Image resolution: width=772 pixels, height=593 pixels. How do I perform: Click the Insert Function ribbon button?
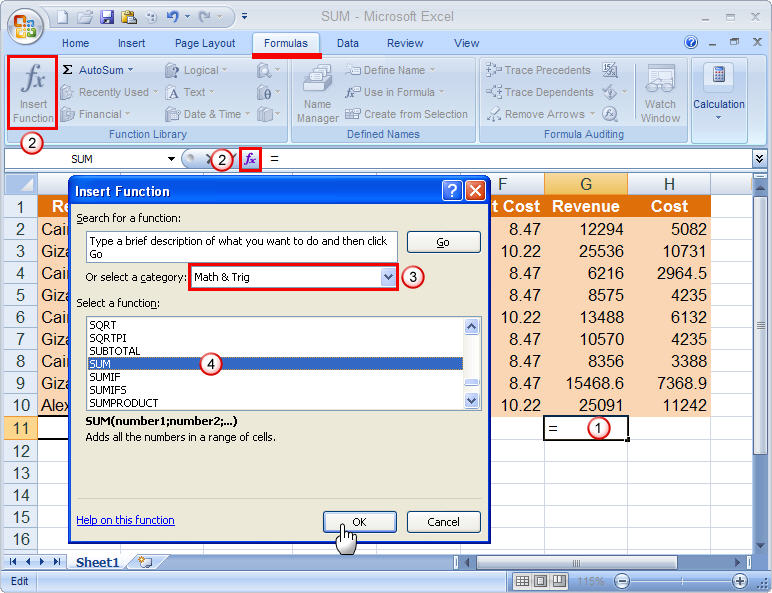point(33,93)
